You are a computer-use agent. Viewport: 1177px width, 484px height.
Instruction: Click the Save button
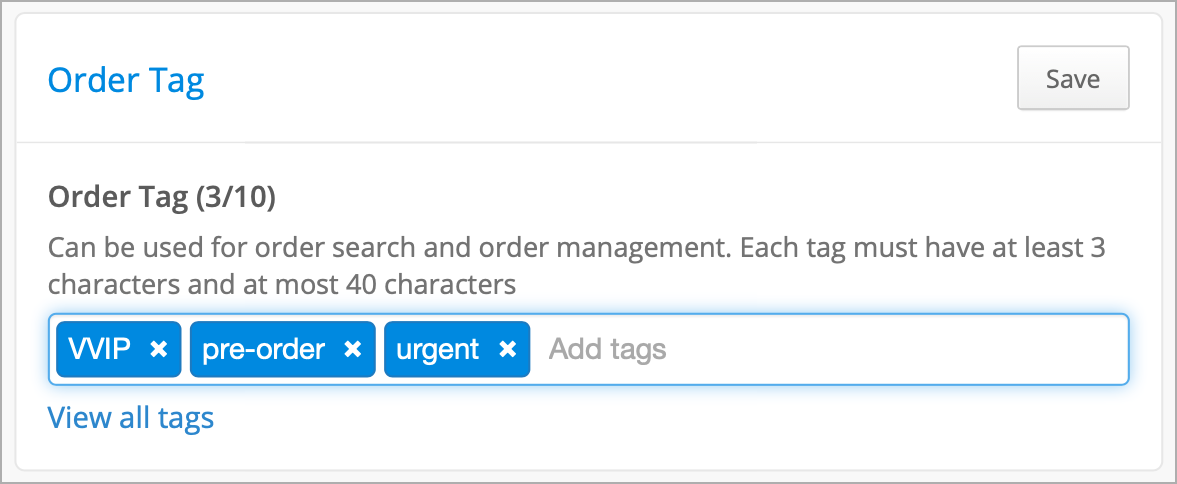pos(1073,78)
